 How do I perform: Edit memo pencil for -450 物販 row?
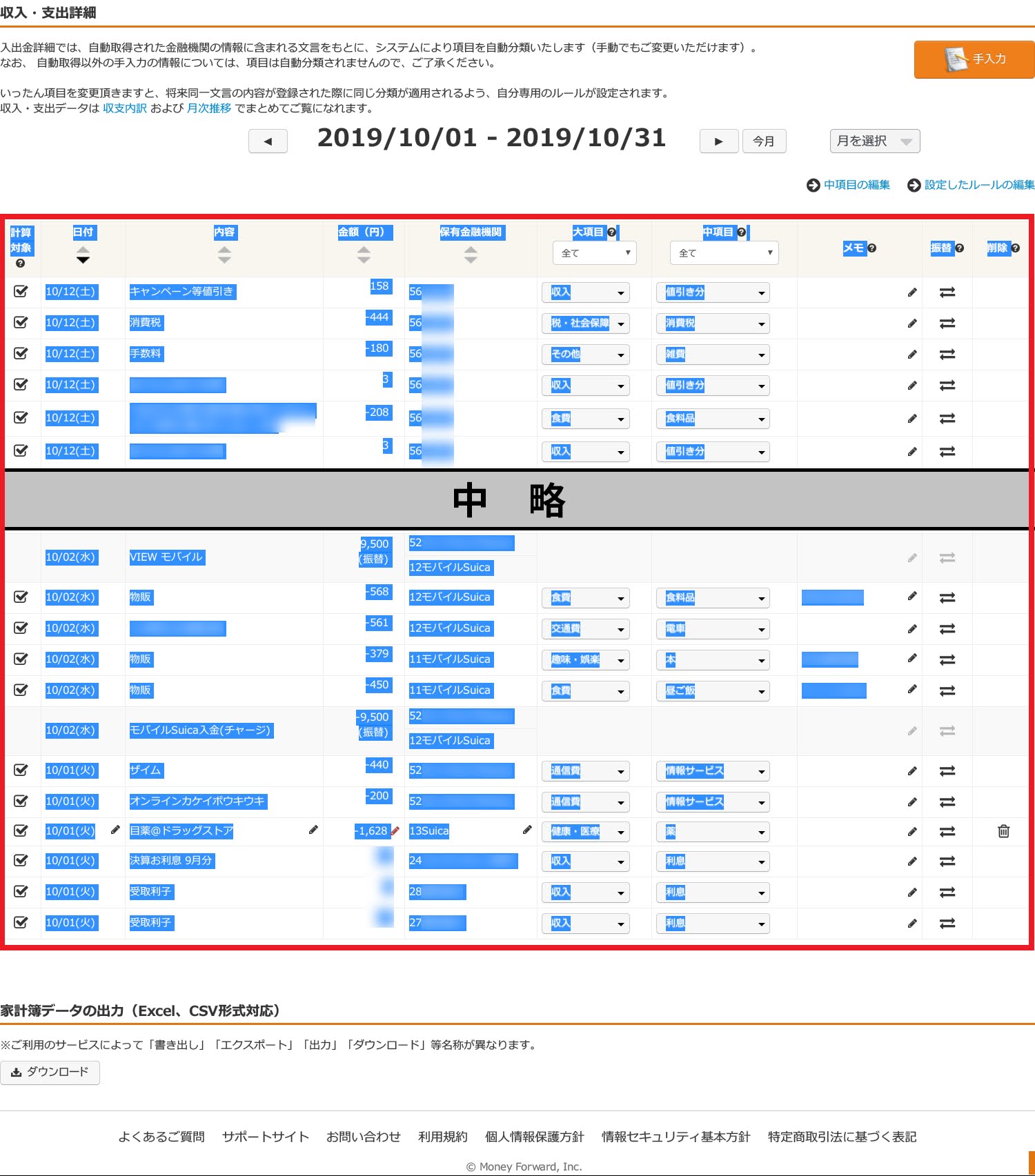(x=912, y=689)
